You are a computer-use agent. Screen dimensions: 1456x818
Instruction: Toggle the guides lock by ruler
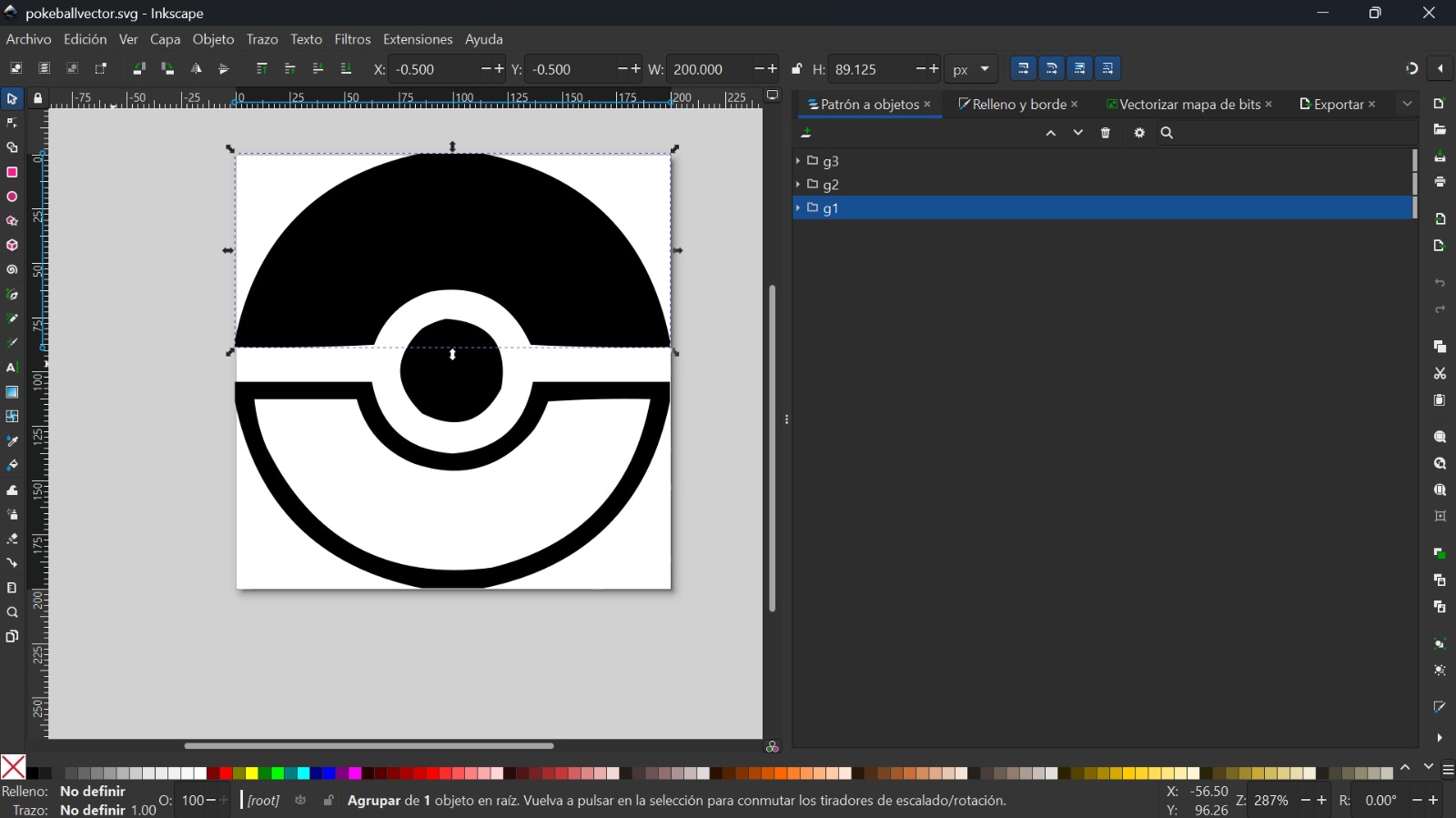coord(37,98)
